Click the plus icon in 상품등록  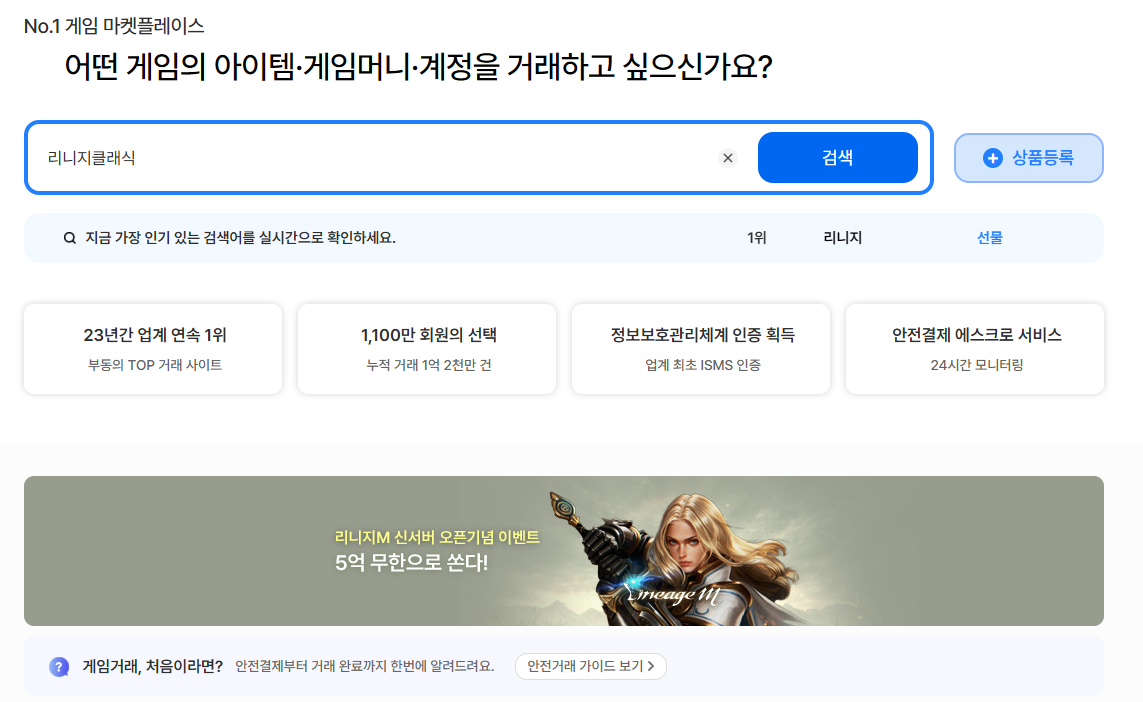click(x=993, y=158)
